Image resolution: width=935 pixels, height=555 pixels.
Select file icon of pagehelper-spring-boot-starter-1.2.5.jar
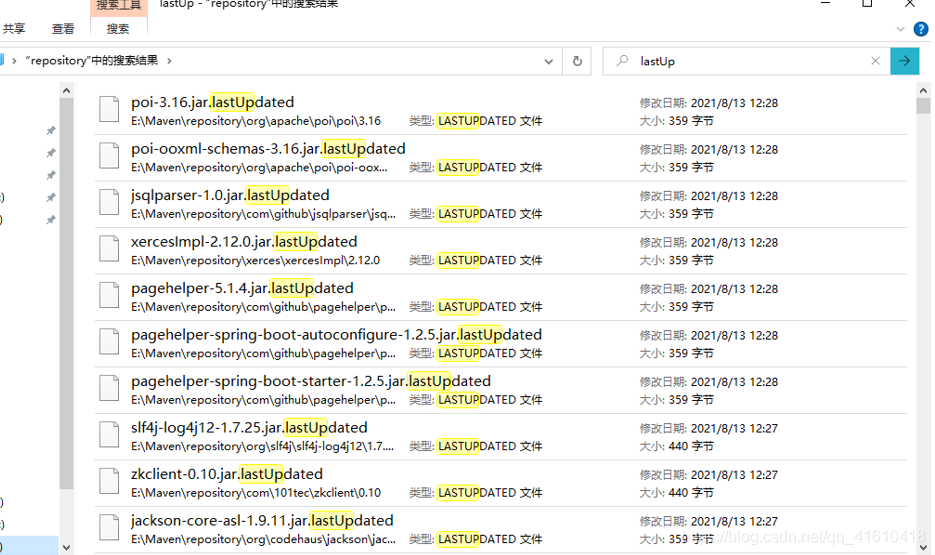(x=109, y=388)
